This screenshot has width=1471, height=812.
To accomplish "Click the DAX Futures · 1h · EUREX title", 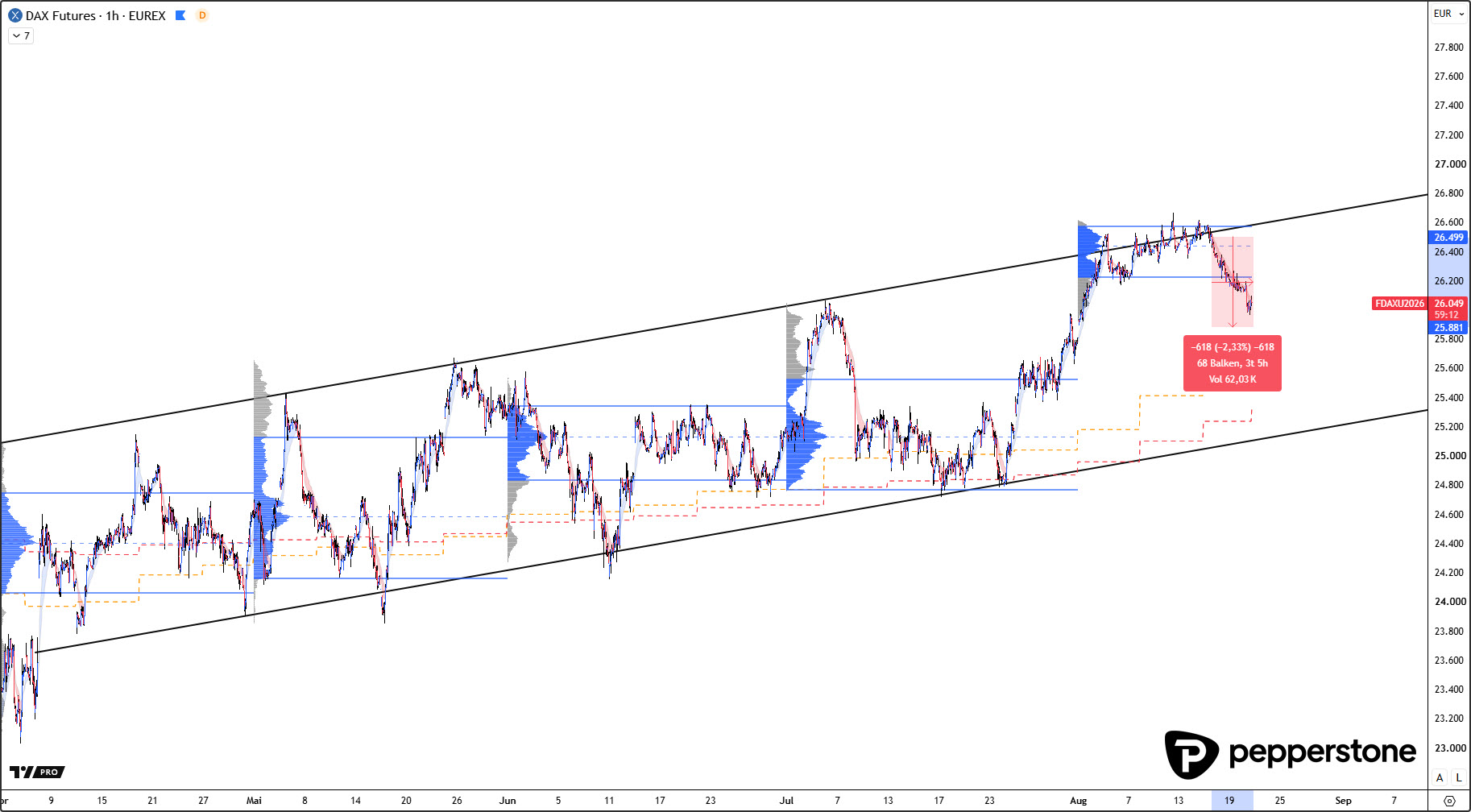I will tap(96, 15).
